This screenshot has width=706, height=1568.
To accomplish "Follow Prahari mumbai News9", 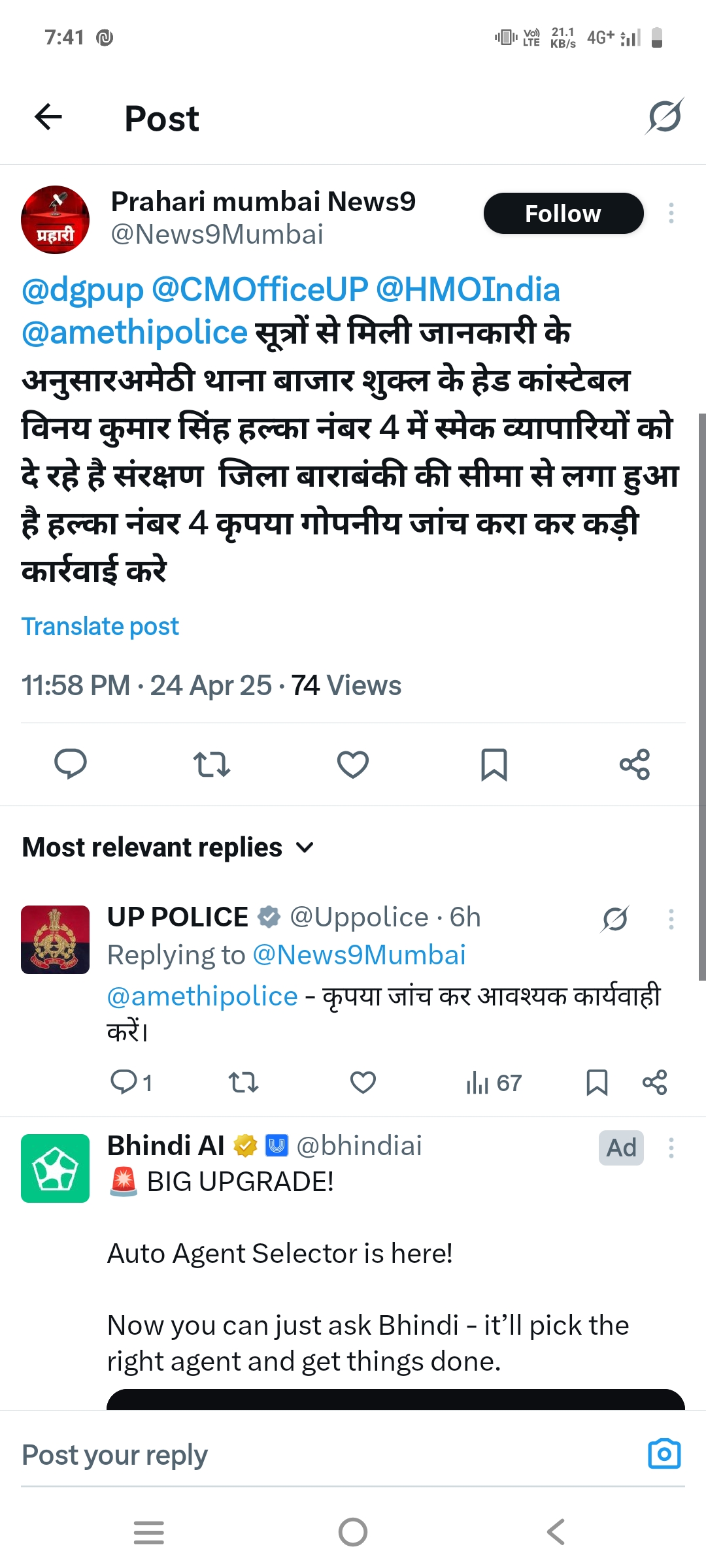I will tap(563, 213).
